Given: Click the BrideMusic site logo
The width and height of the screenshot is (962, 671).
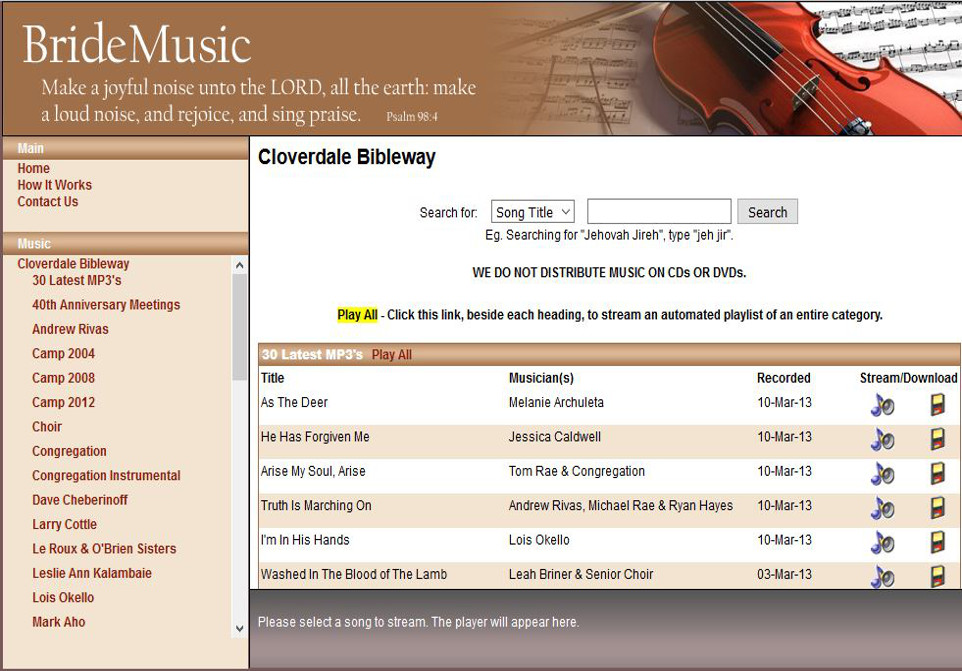Looking at the screenshot, I should point(136,44).
